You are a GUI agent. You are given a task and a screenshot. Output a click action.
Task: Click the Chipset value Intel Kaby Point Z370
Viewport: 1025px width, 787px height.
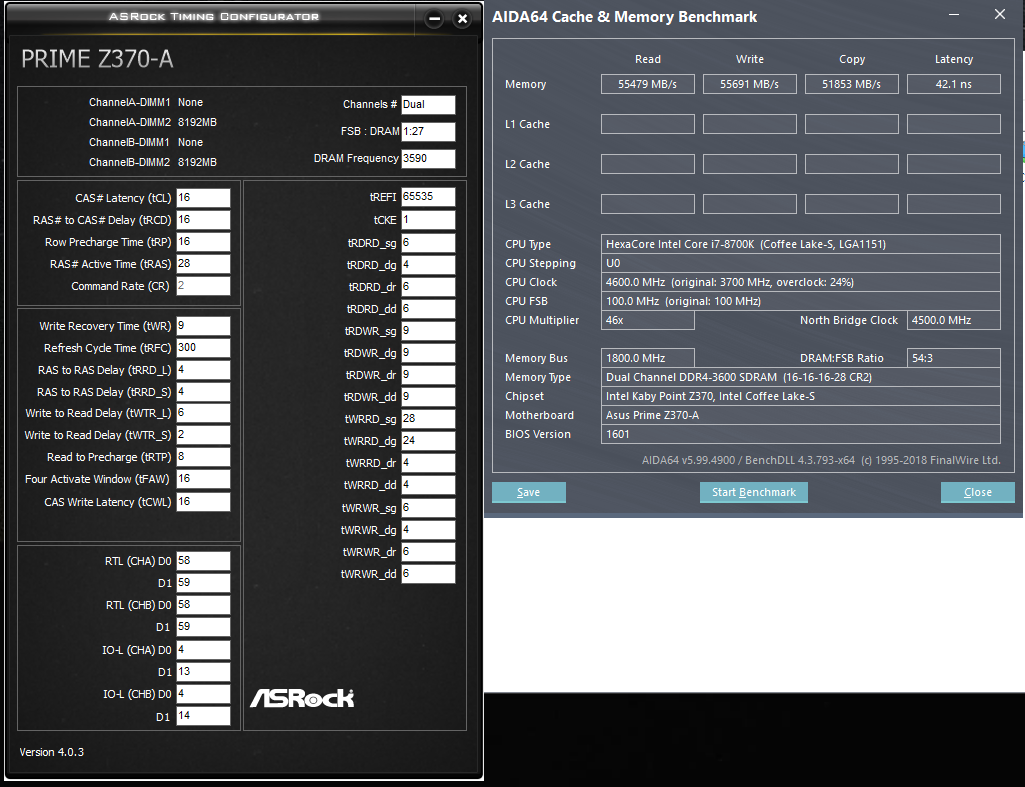point(801,396)
